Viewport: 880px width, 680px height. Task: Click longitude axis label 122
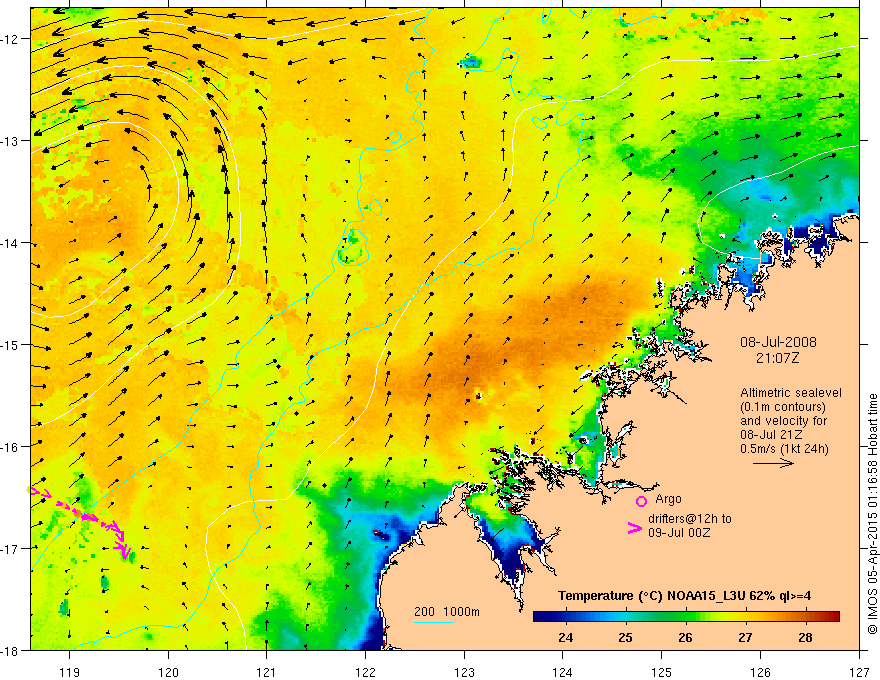point(365,672)
